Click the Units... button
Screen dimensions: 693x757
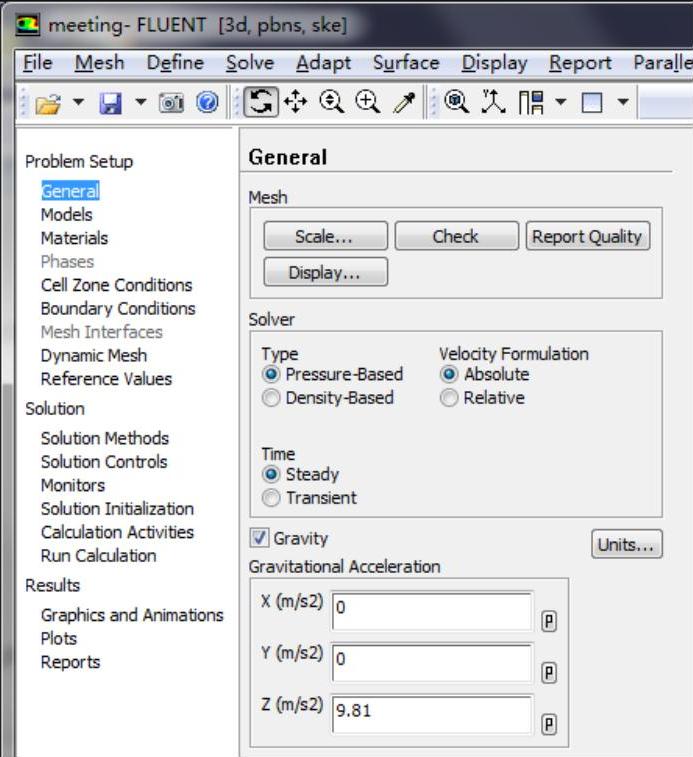pyautogui.click(x=627, y=544)
